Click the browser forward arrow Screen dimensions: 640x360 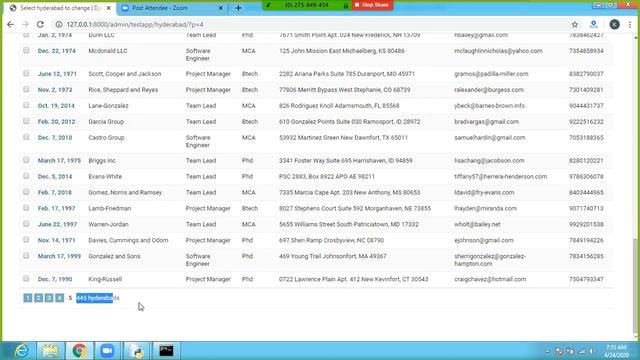coord(25,24)
